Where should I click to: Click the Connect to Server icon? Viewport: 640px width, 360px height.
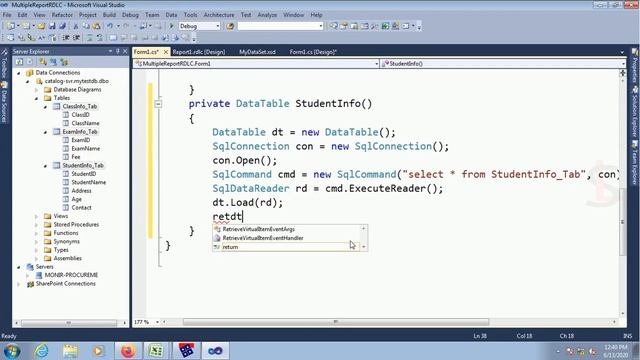(53, 62)
